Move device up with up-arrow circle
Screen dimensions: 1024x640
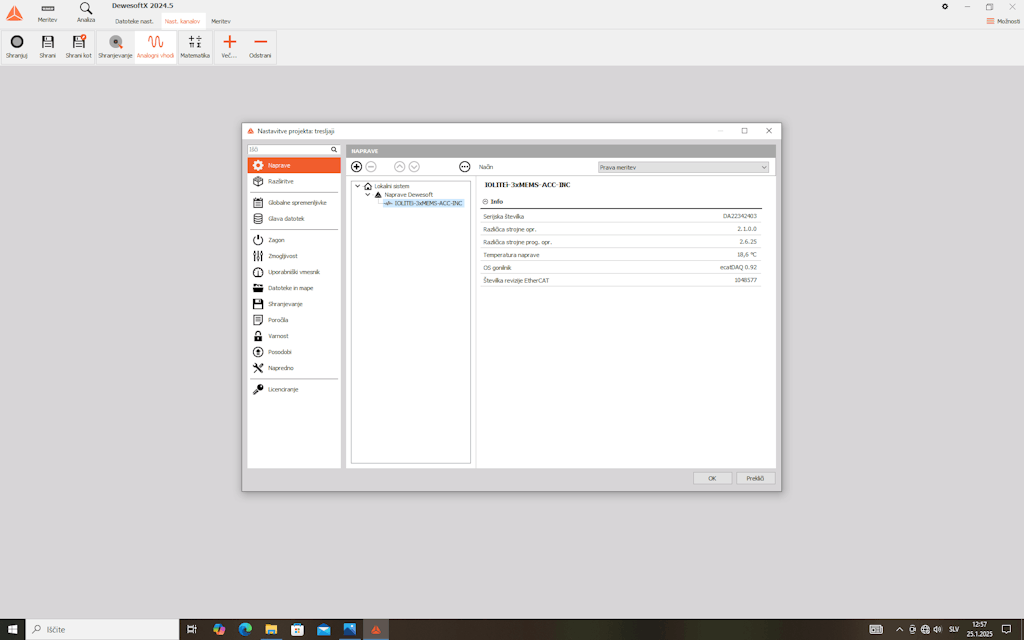point(400,167)
